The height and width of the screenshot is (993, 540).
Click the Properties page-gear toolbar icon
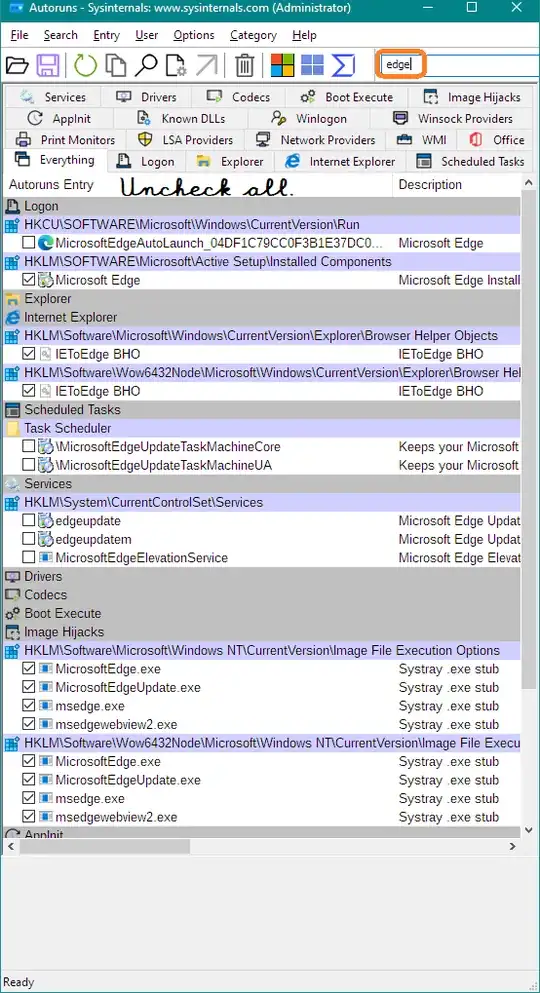click(x=176, y=65)
